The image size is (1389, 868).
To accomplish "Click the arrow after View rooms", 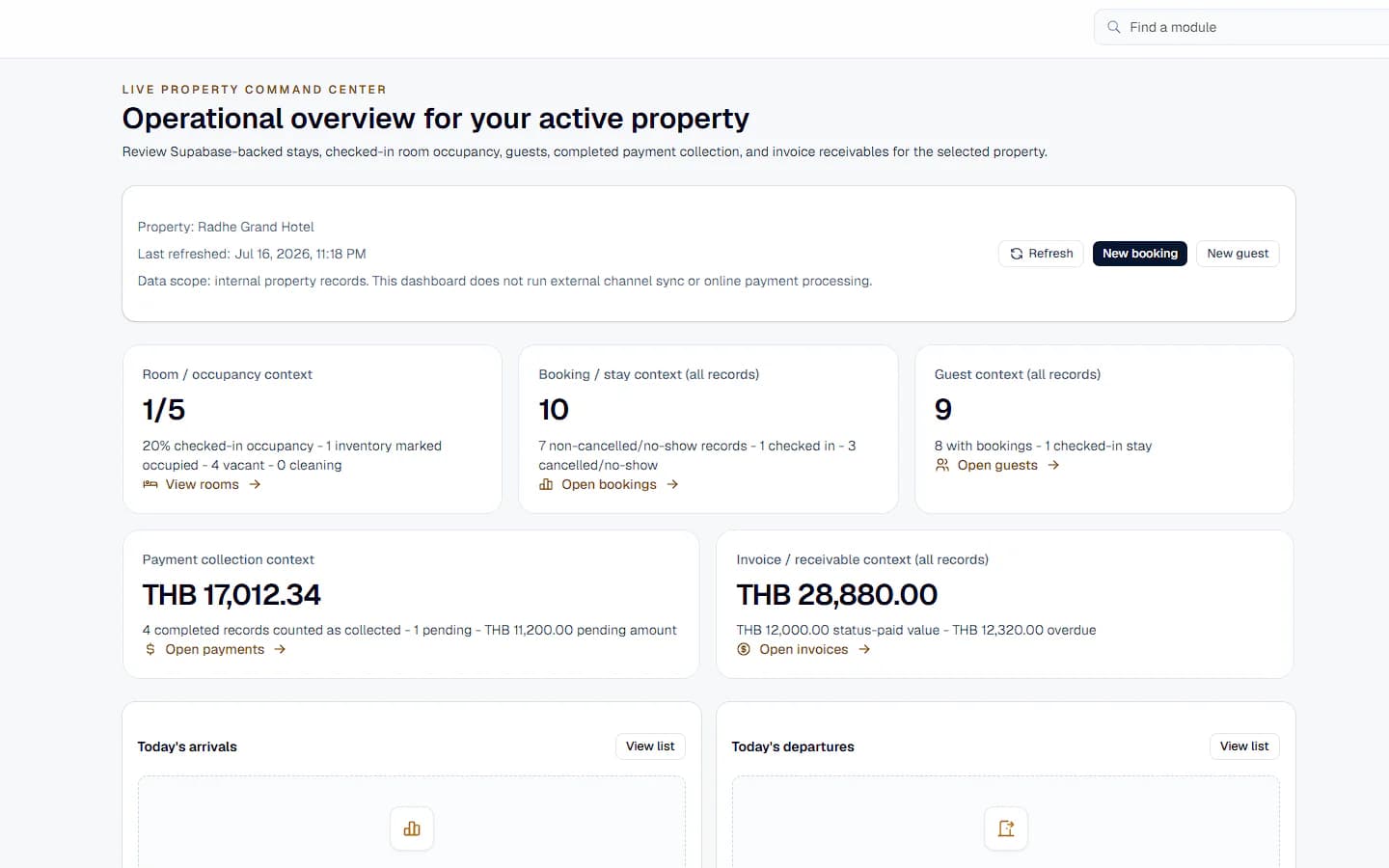I will [x=255, y=484].
